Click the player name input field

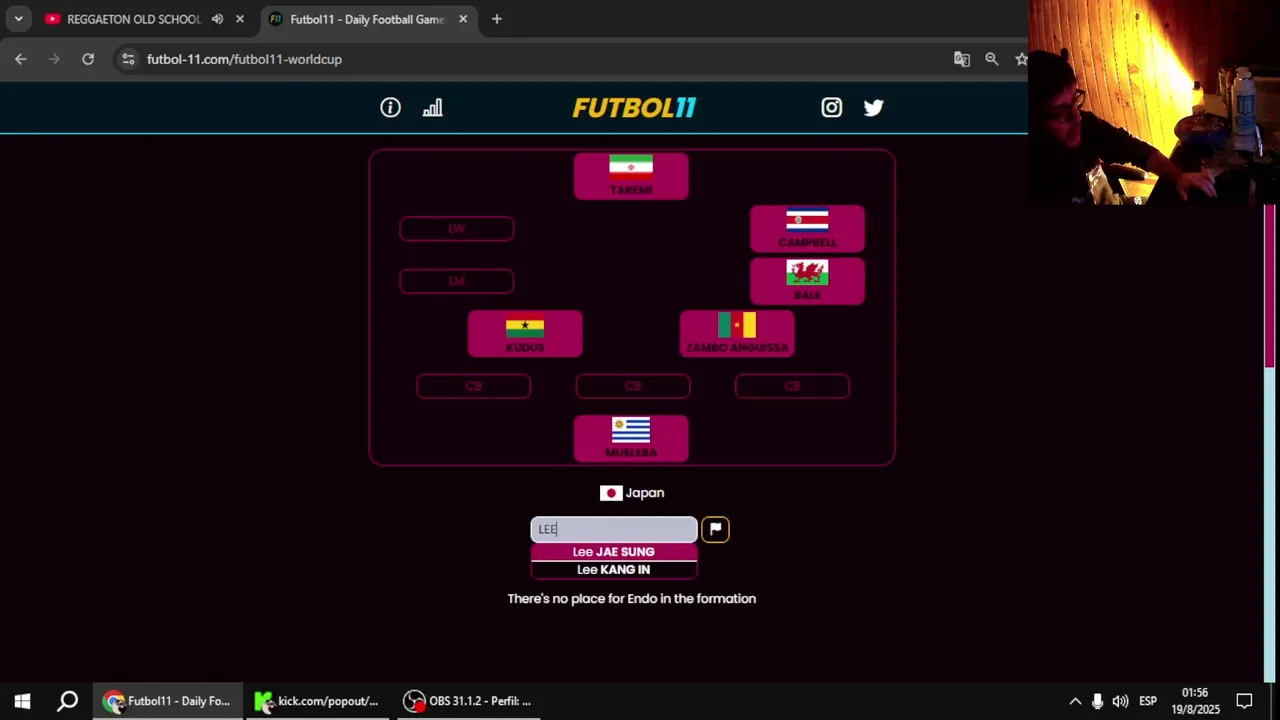pyautogui.click(x=613, y=529)
